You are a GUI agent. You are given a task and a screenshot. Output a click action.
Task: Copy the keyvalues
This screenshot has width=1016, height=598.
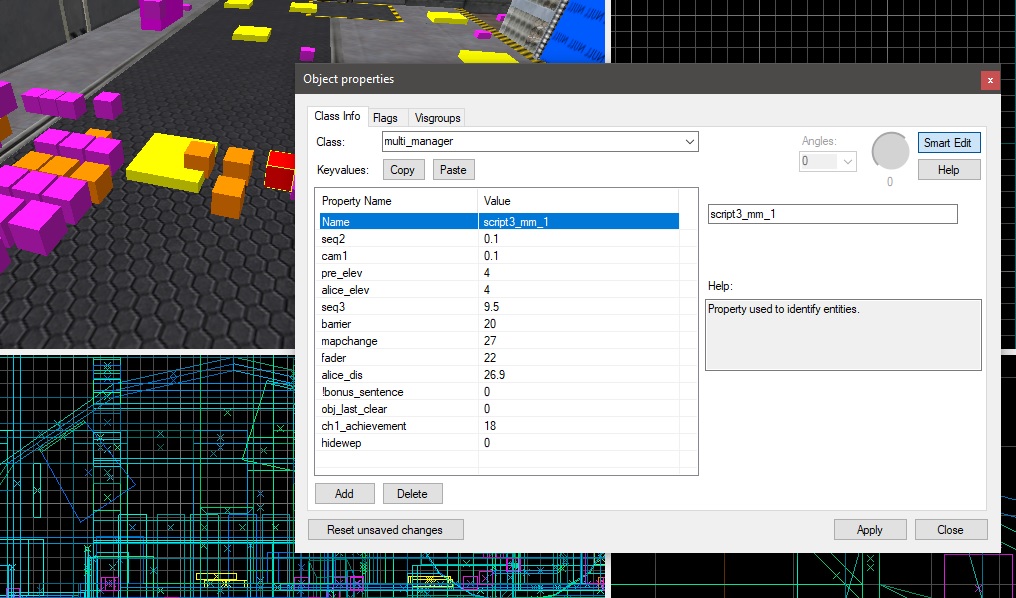[x=402, y=170]
